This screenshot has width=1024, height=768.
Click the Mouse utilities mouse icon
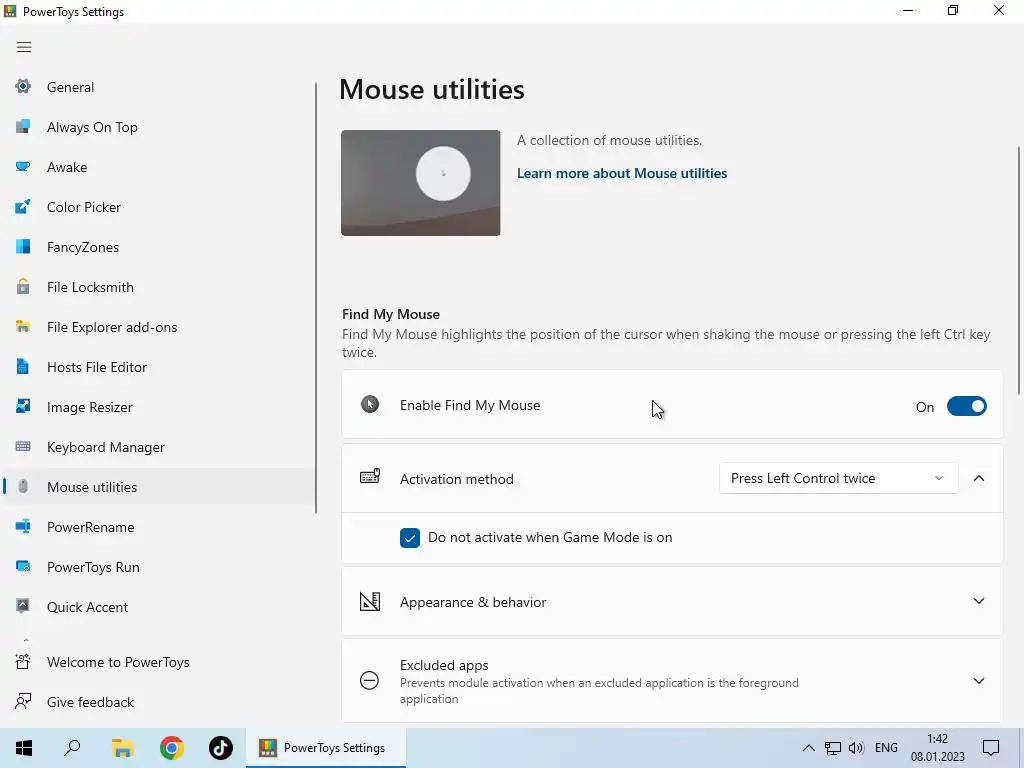[23, 487]
